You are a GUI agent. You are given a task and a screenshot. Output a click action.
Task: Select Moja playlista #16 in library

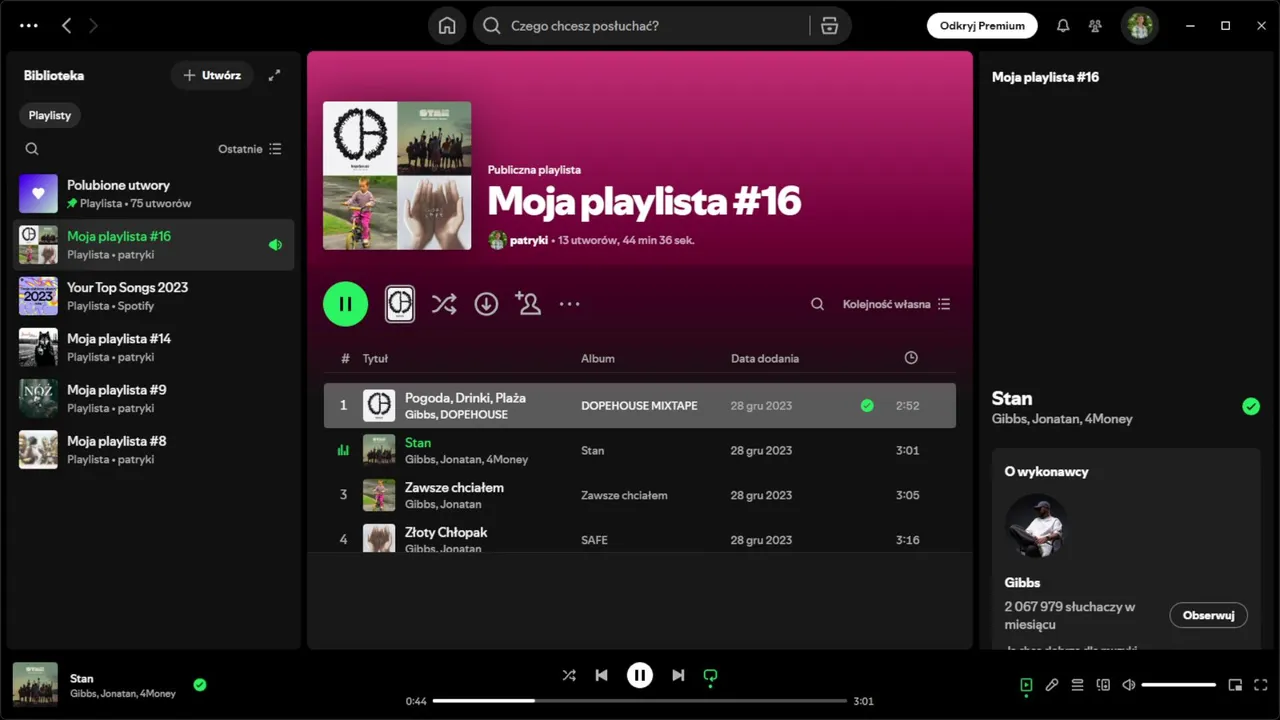coord(154,245)
